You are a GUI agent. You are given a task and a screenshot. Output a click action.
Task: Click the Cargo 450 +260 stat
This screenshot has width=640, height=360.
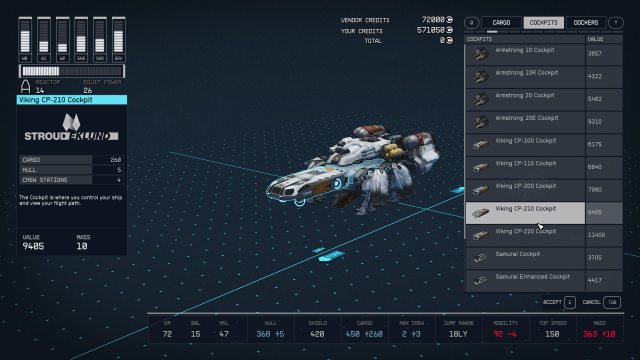(364, 330)
